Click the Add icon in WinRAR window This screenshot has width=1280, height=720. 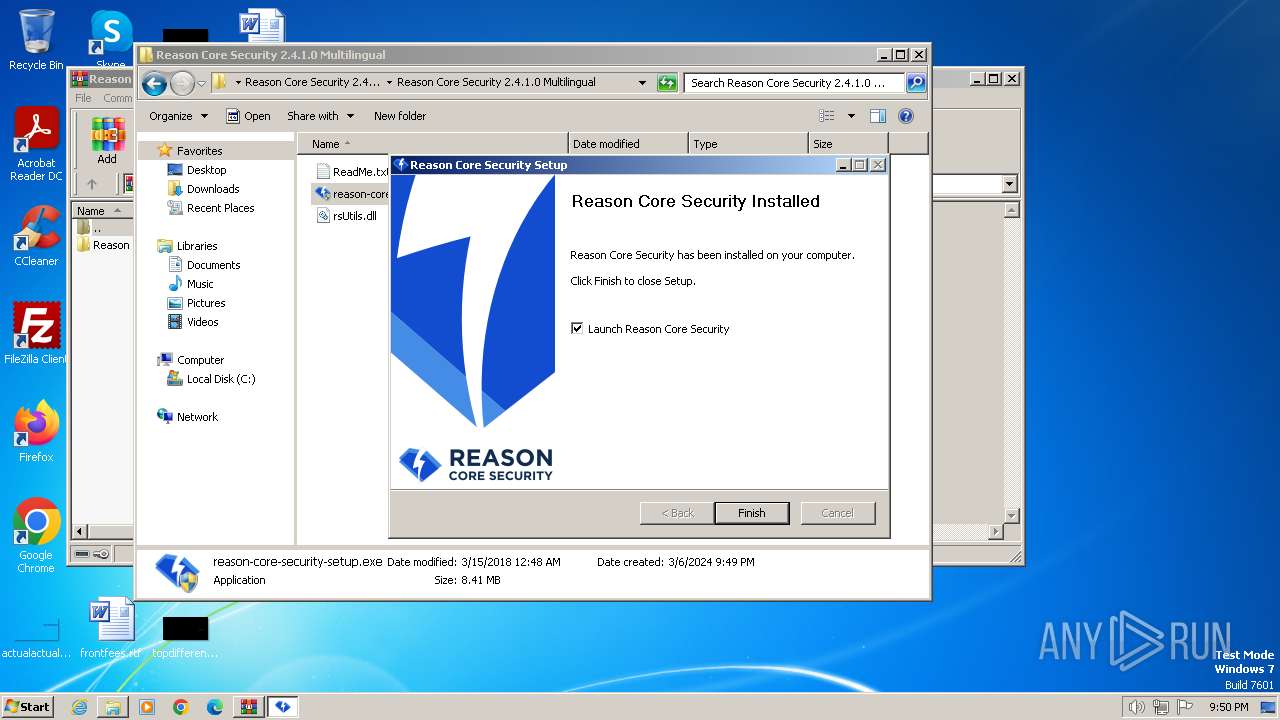point(107,140)
